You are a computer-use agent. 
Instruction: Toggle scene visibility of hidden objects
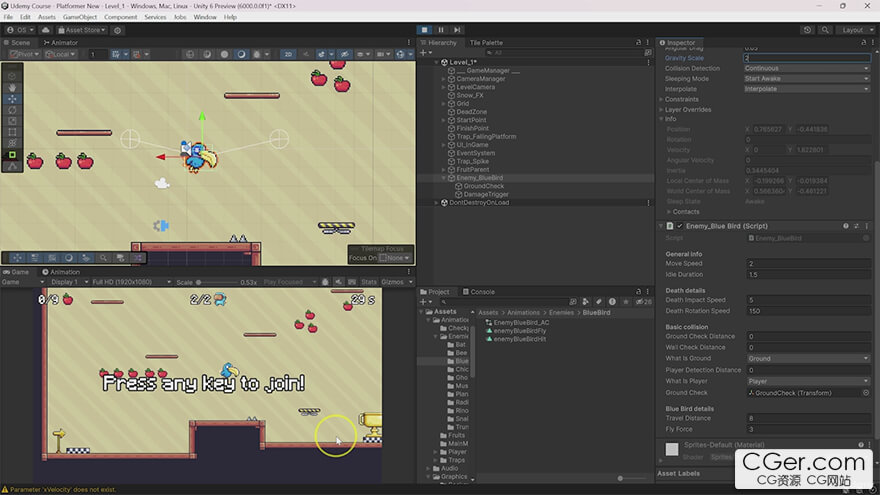tap(345, 54)
